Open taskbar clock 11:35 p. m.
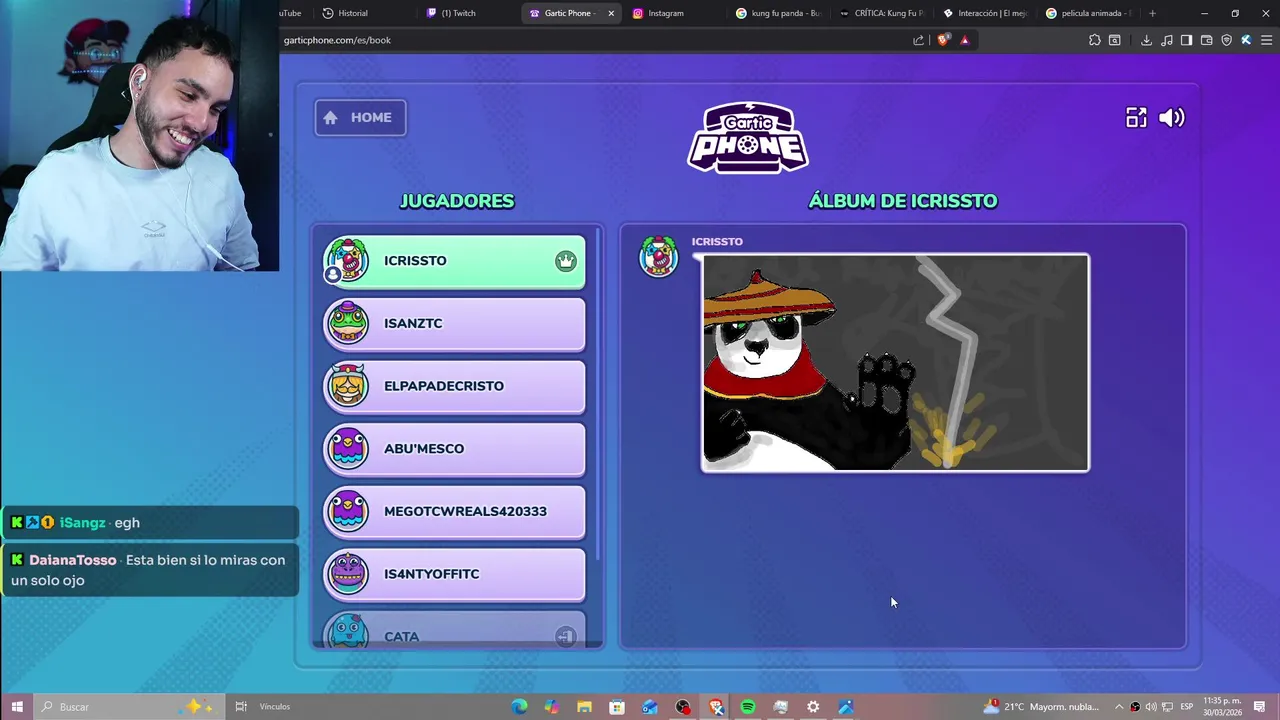Viewport: 1280px width, 720px height. [x=1222, y=707]
